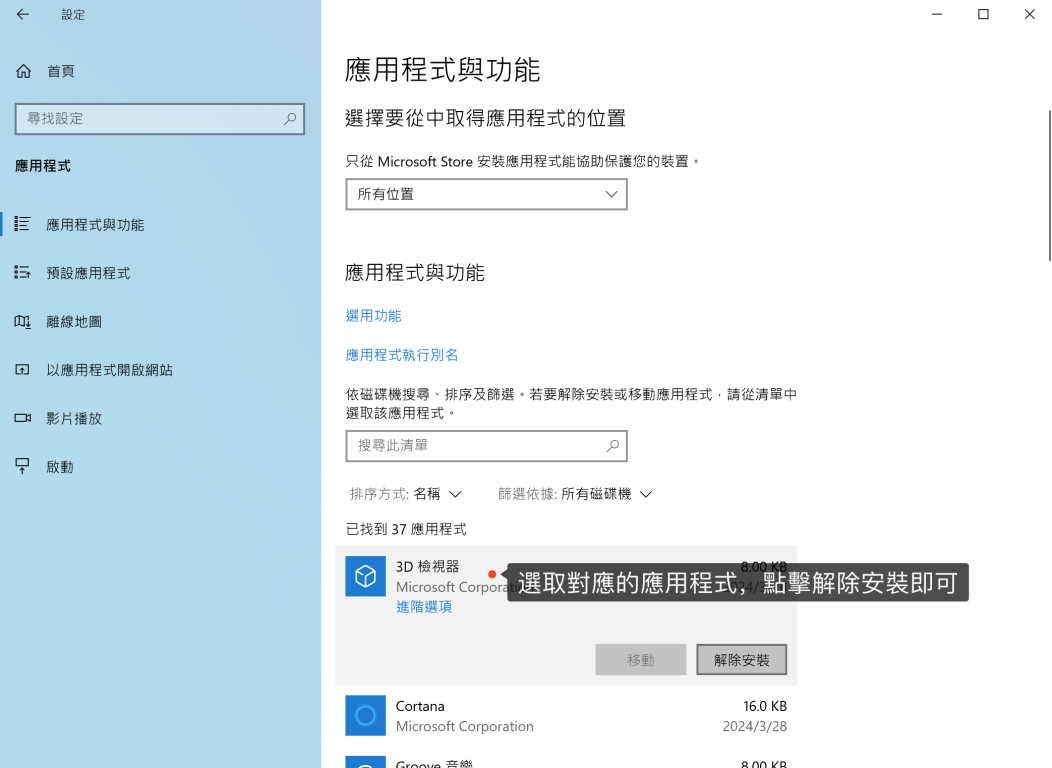Select 啟動 in the sidebar
Image resolution: width=1052 pixels, height=768 pixels.
tap(60, 467)
